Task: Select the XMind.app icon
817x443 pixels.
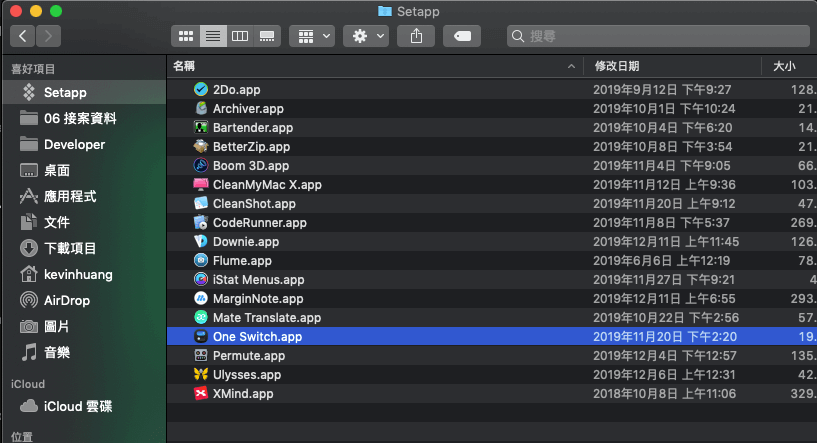Action: point(201,394)
